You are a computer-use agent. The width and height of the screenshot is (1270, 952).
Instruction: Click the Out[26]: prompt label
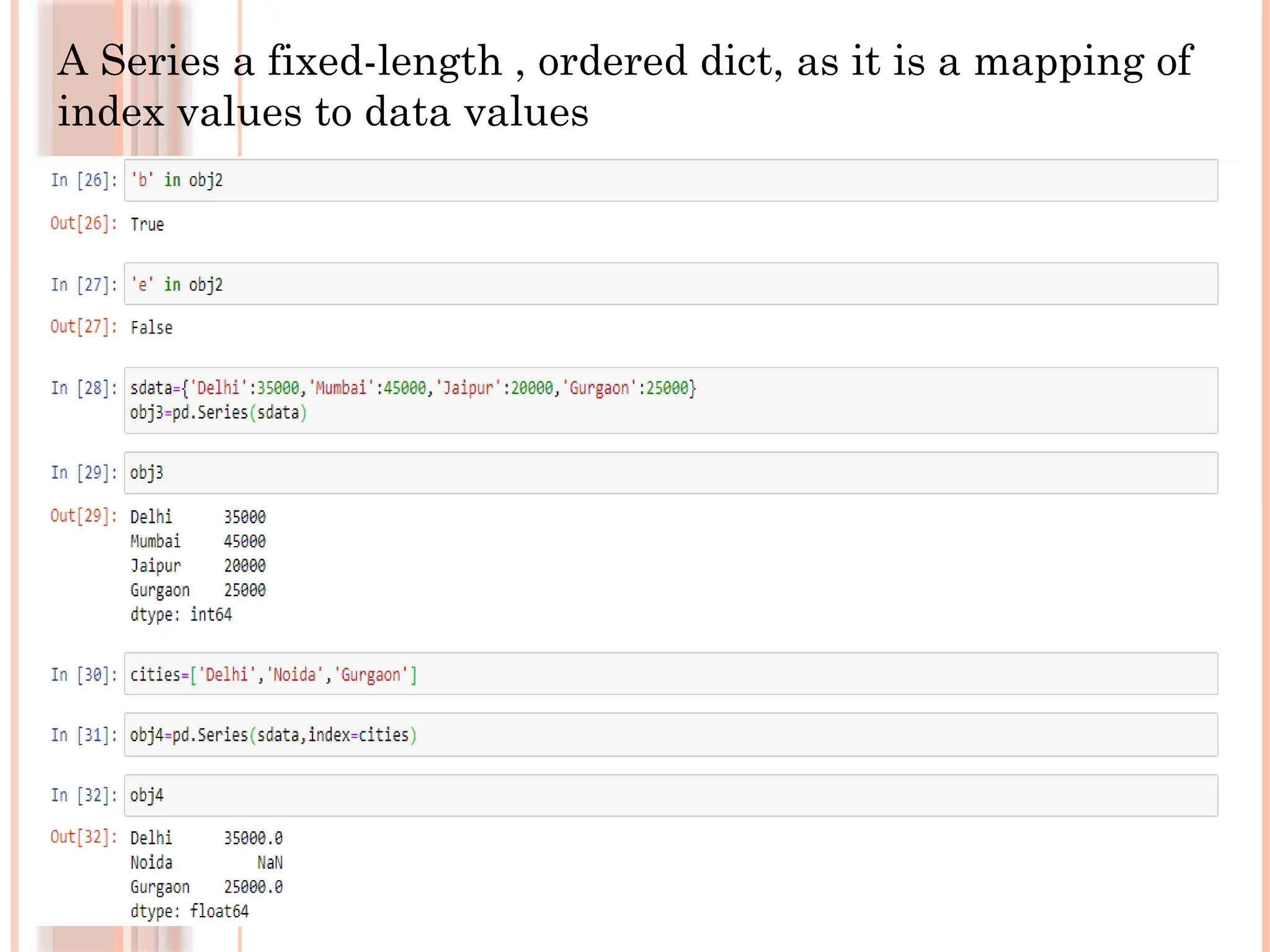(84, 223)
